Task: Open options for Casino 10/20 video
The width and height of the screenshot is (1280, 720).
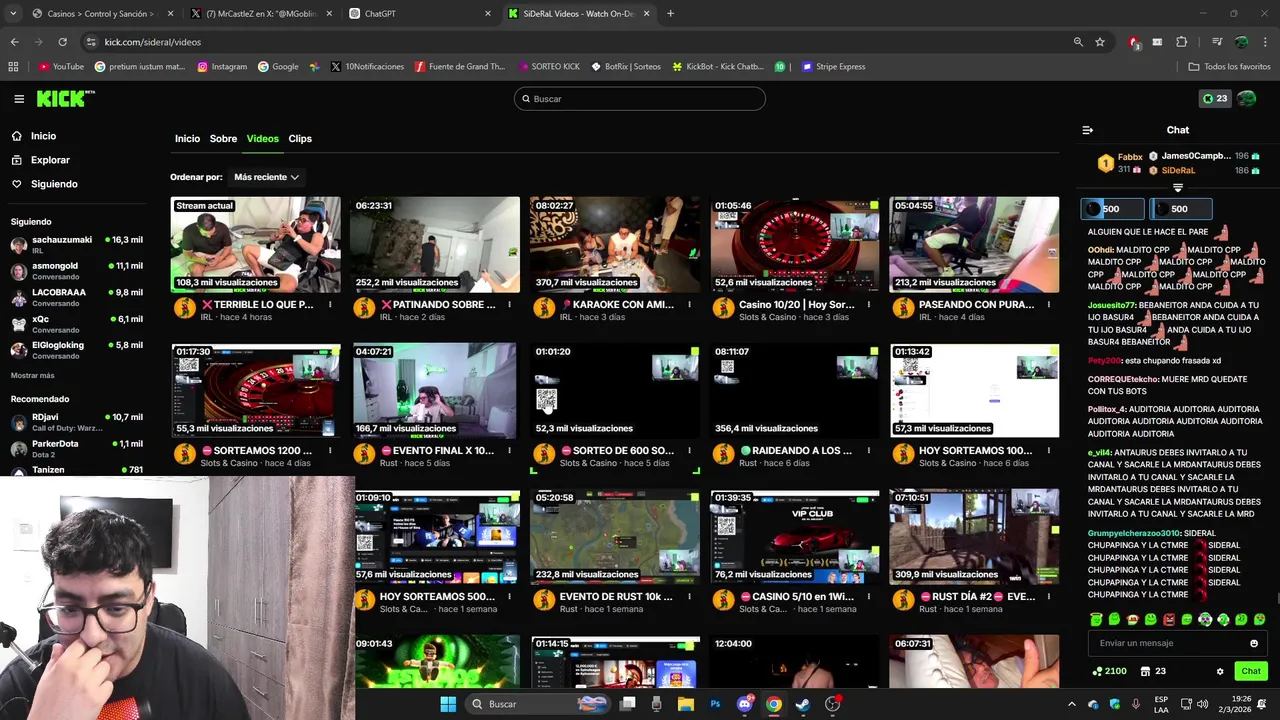Action: pos(869,305)
